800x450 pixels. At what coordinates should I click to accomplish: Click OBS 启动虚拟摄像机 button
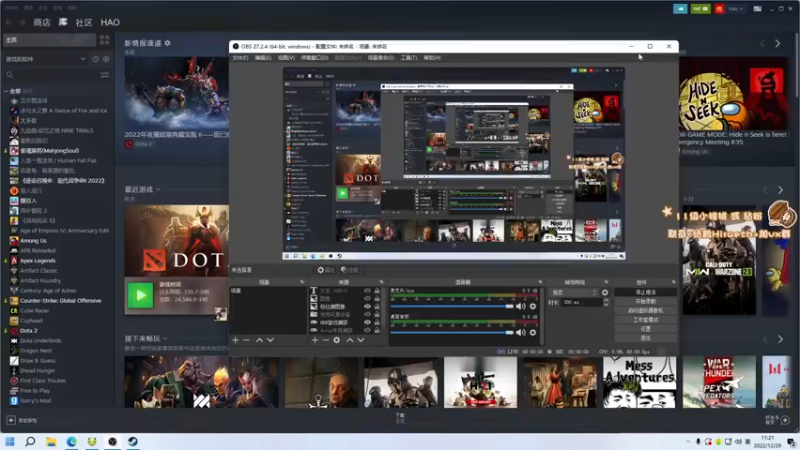[x=645, y=311]
